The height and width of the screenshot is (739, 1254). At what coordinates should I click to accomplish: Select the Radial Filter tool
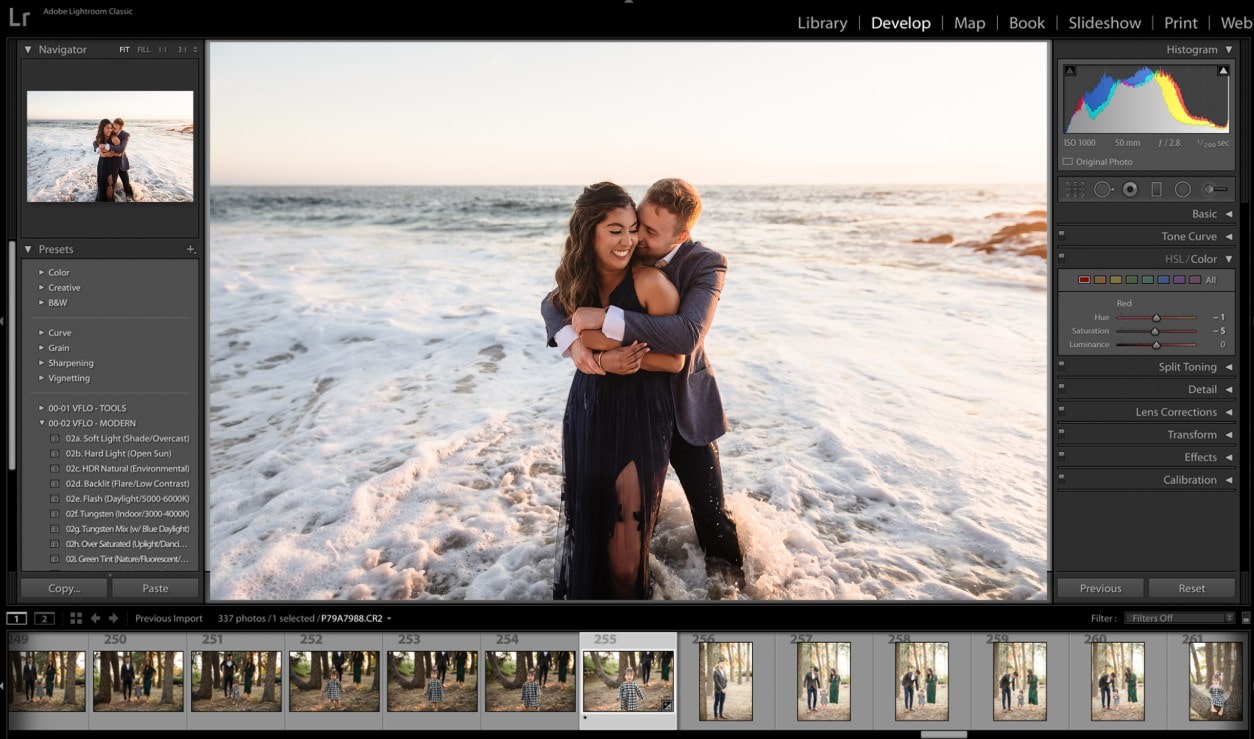pyautogui.click(x=1182, y=189)
